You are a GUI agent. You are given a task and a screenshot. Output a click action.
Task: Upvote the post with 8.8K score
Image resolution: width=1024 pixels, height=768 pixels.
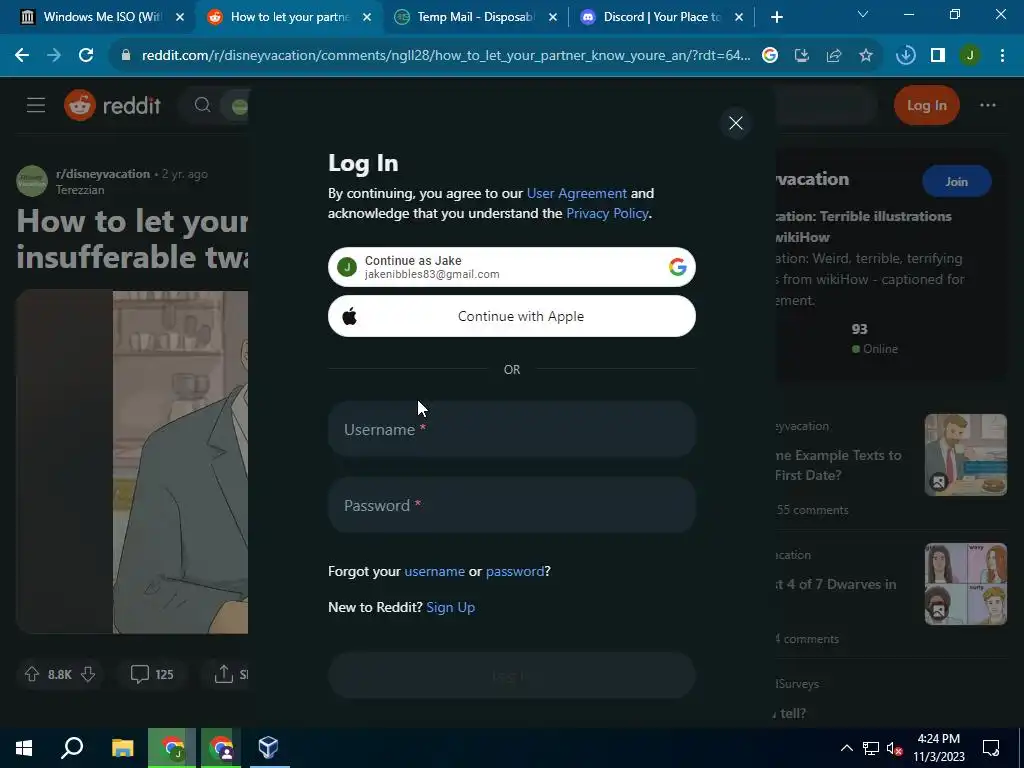click(31, 674)
